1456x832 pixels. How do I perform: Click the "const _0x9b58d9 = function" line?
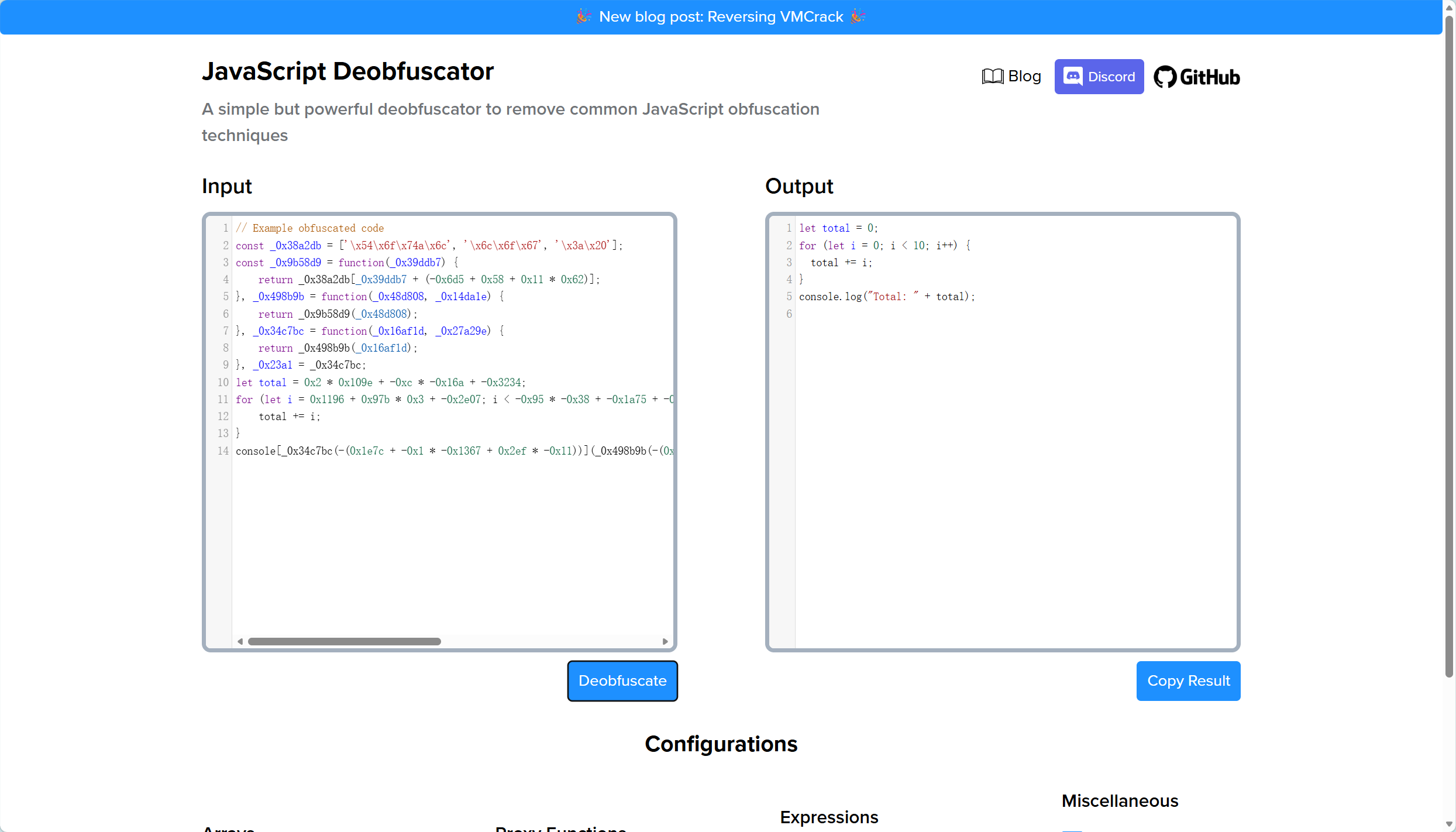coord(347,262)
